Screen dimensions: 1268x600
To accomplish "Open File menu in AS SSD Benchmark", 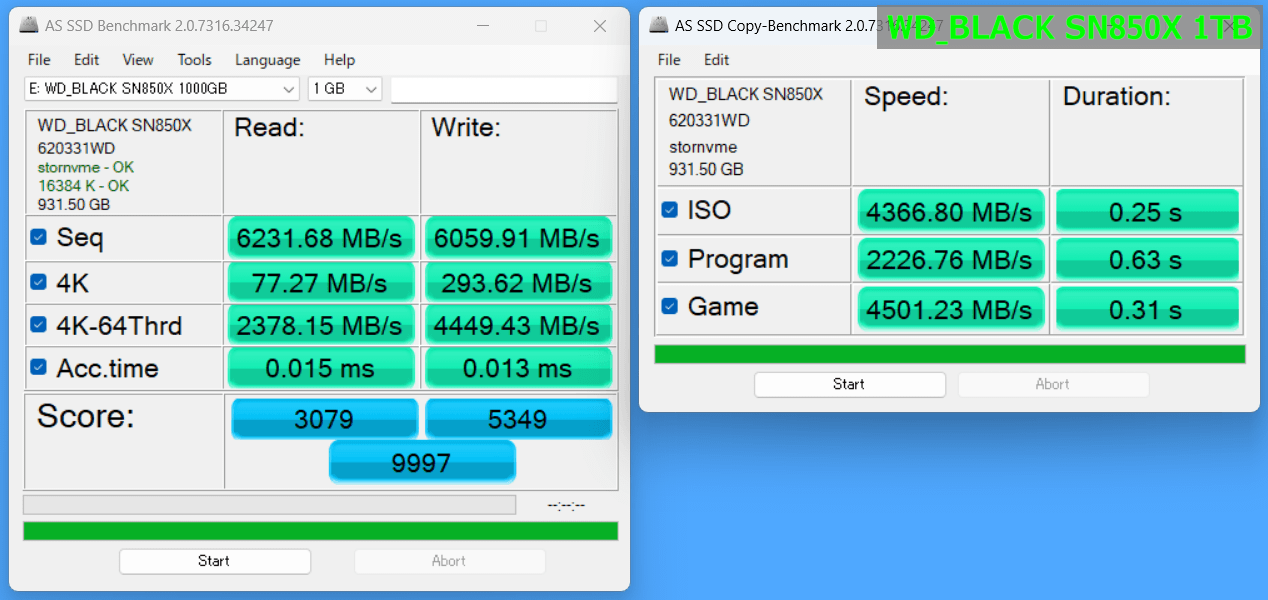I will pyautogui.click(x=39, y=60).
